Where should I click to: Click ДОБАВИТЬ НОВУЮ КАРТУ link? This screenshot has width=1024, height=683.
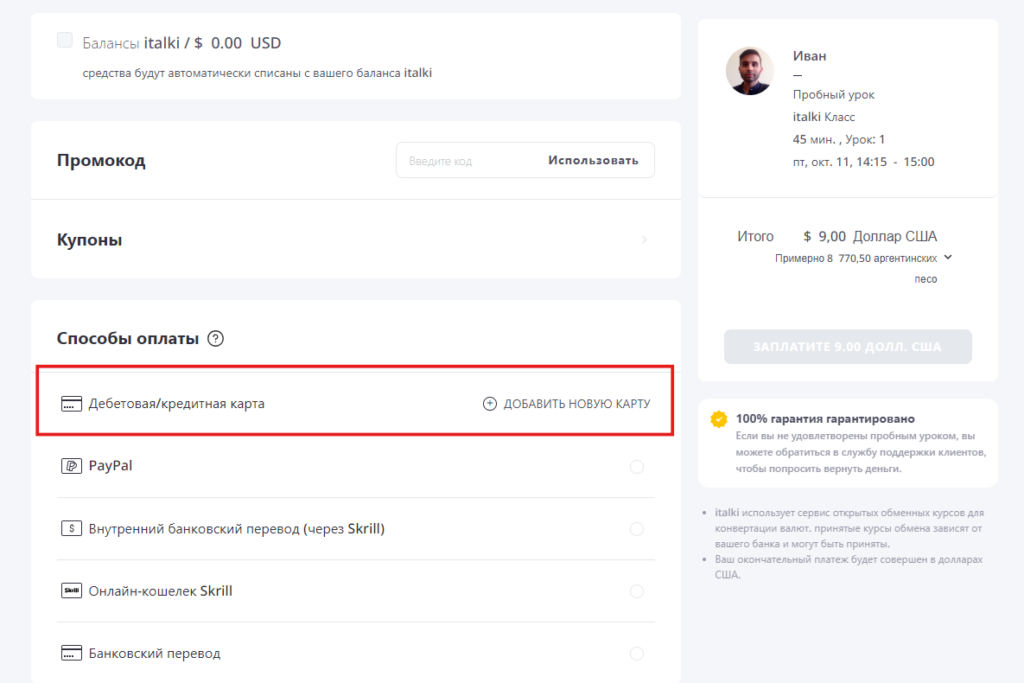coord(577,404)
